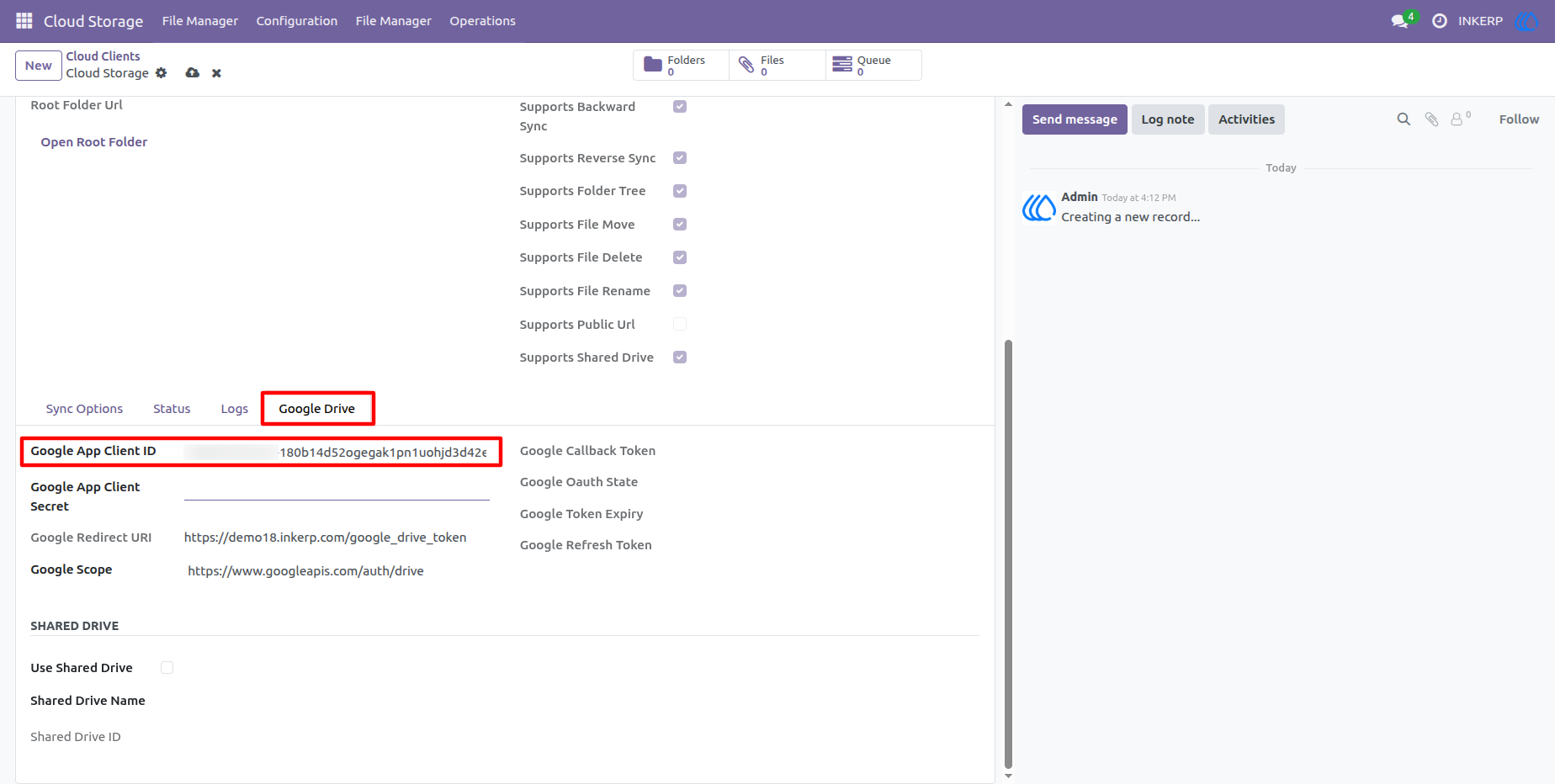The image size is (1555, 784).
Task: Toggle Supports Shared Drive checkbox
Action: coord(680,358)
